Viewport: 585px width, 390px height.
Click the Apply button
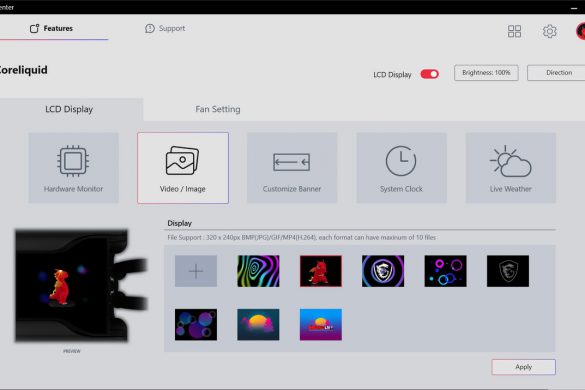[x=523, y=367]
